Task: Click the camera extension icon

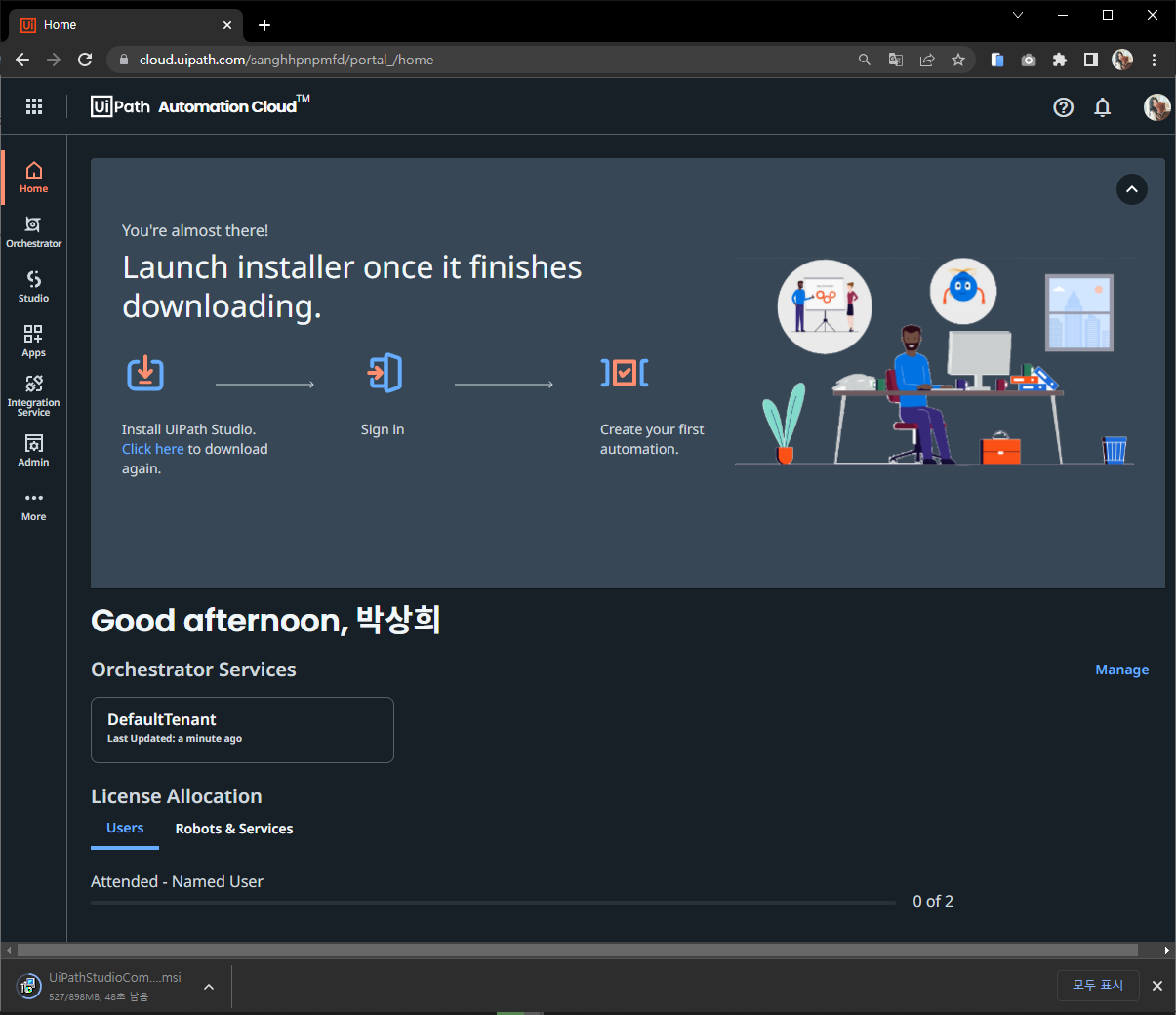Action: [x=1029, y=60]
